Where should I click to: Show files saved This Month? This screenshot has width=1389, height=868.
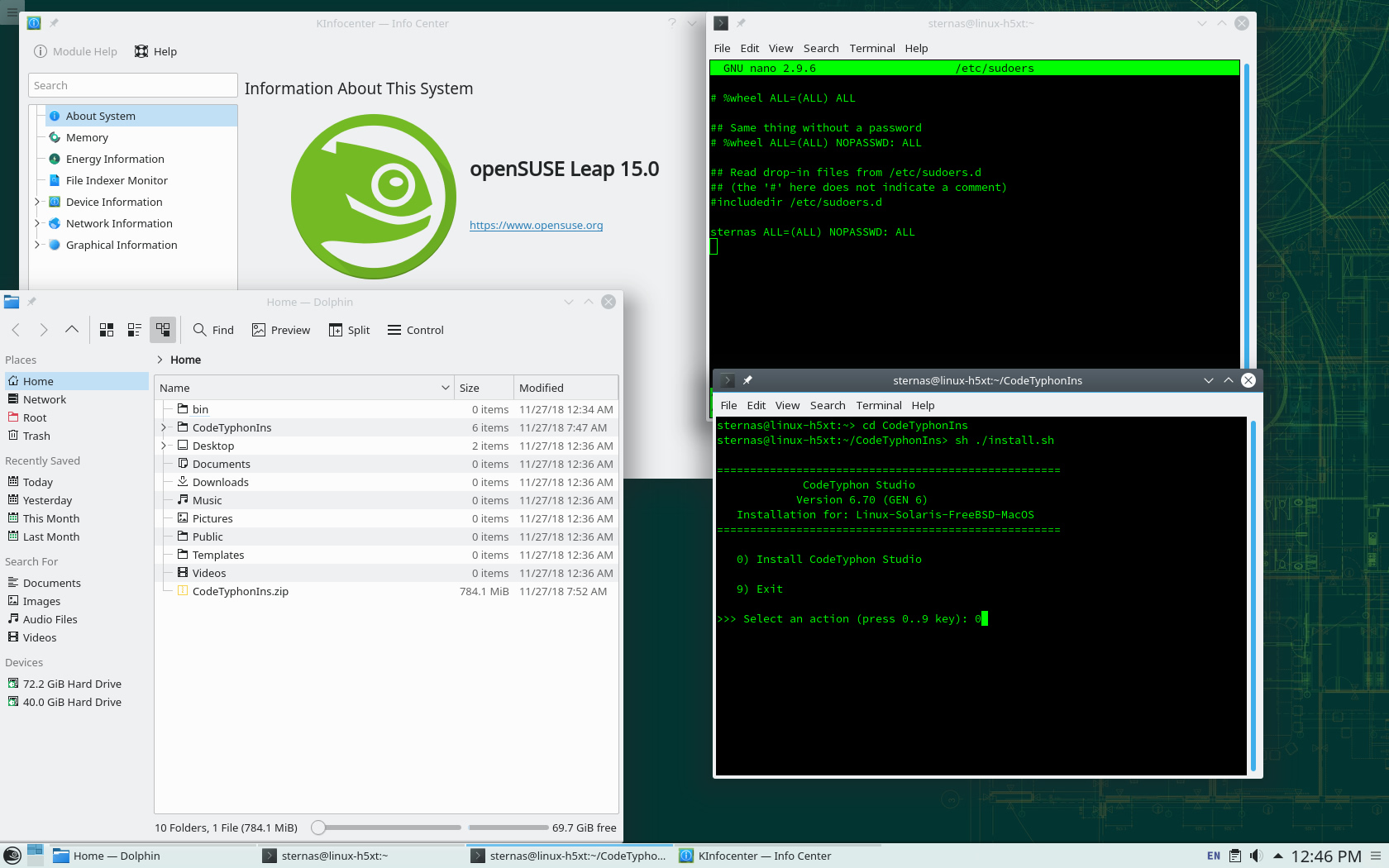coord(77,518)
